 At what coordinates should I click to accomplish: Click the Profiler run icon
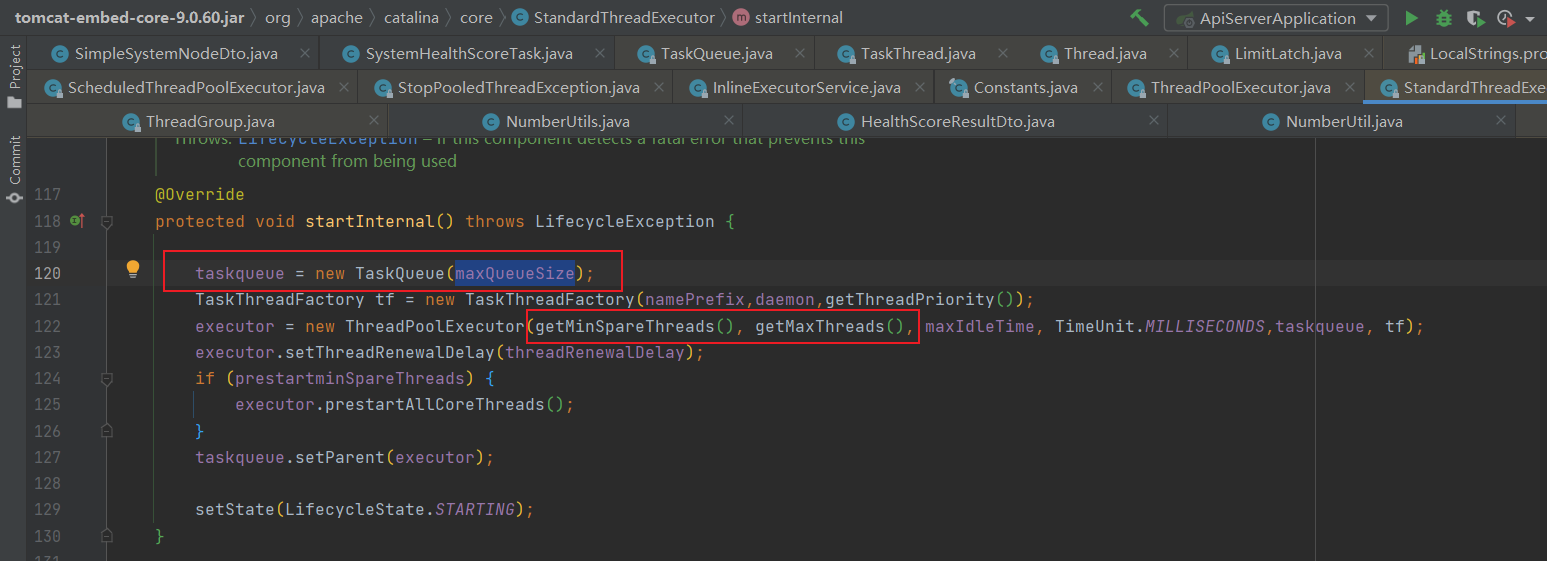[1505, 18]
